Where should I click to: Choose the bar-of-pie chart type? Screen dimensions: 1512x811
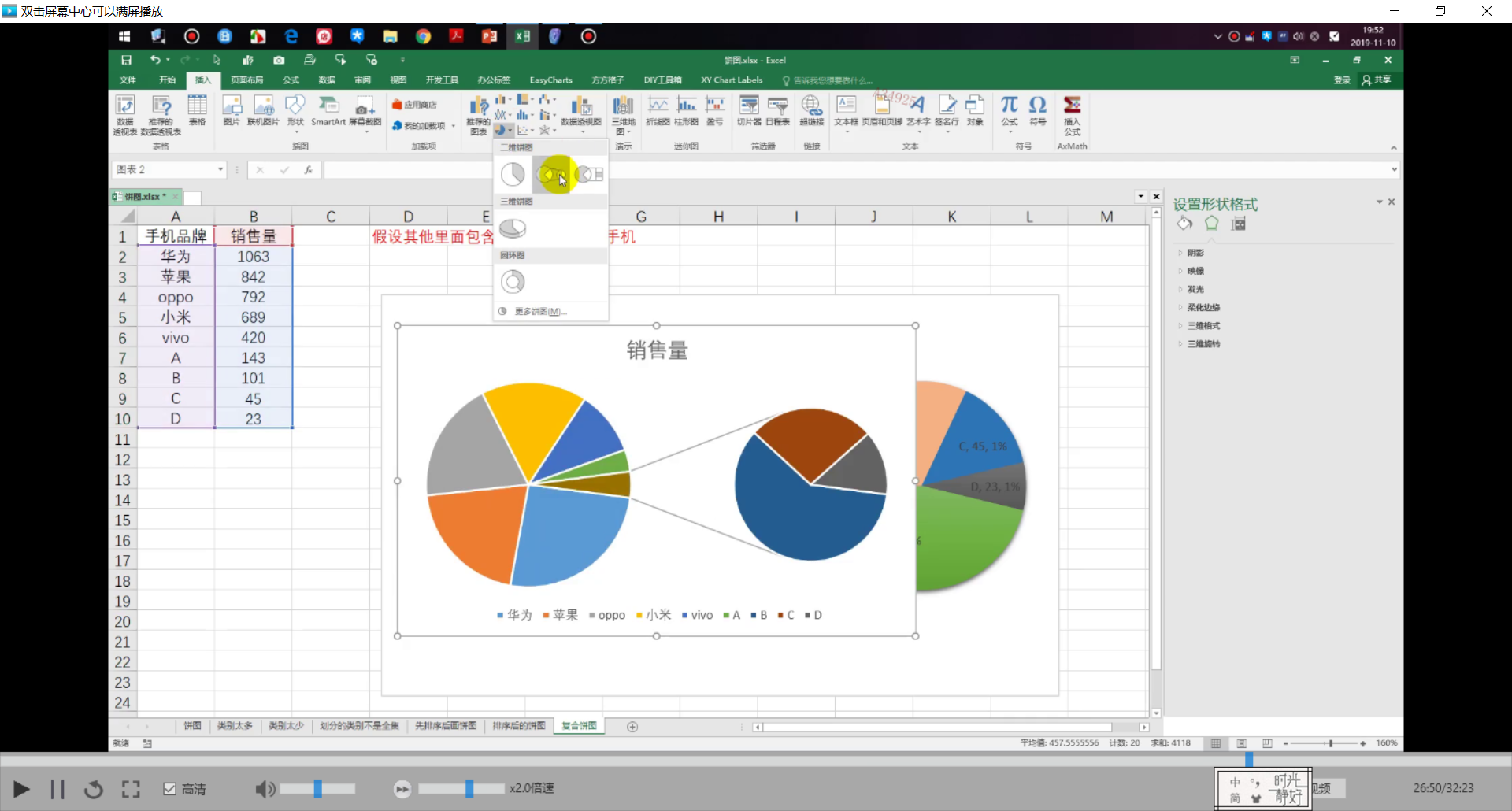pos(590,174)
